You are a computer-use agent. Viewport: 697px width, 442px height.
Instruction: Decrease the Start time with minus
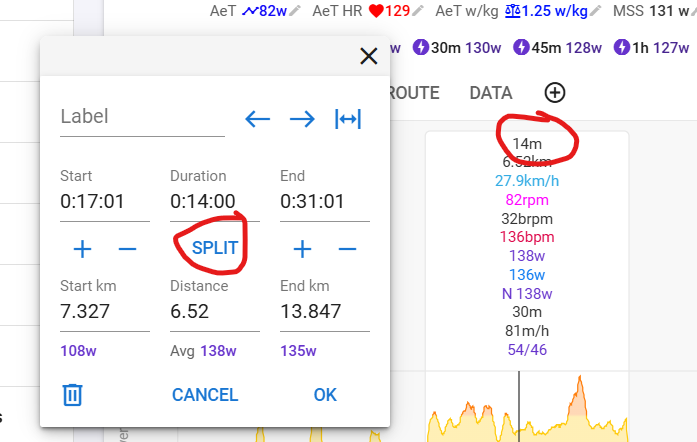127,249
